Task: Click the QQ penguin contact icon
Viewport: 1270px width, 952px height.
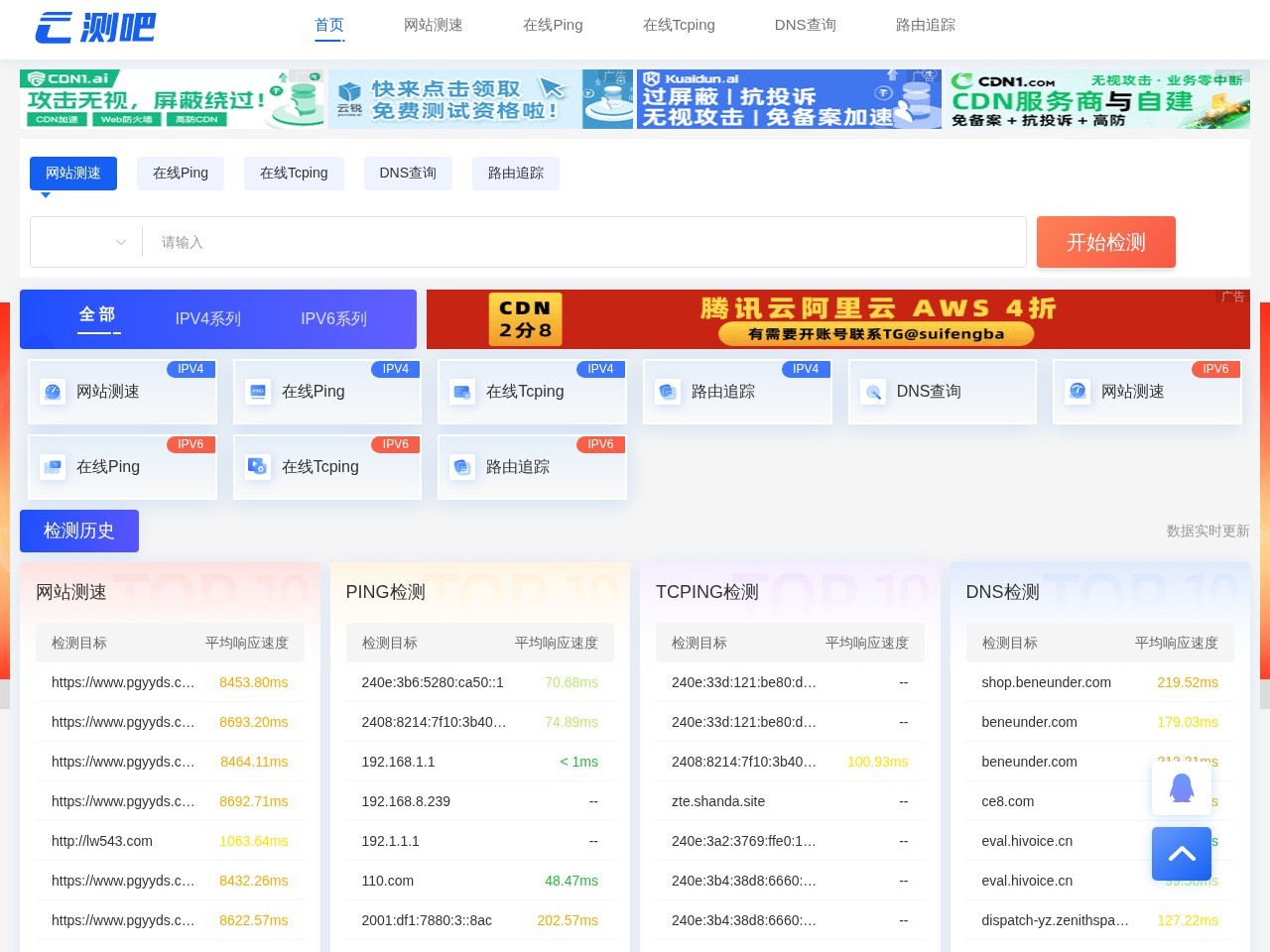Action: click(x=1181, y=788)
